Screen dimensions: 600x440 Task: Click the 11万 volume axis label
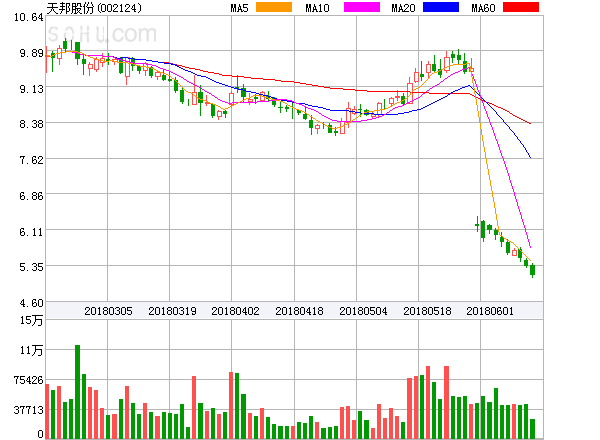[31, 350]
